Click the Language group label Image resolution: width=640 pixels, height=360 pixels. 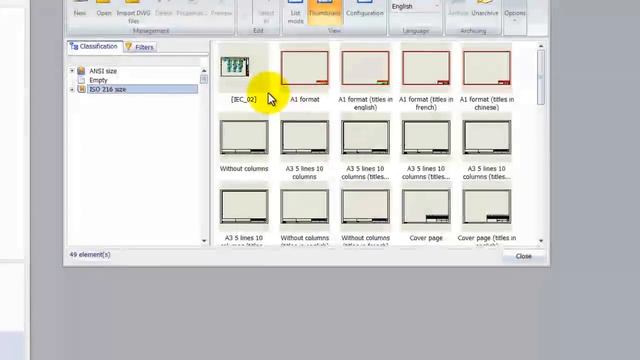pos(416,31)
